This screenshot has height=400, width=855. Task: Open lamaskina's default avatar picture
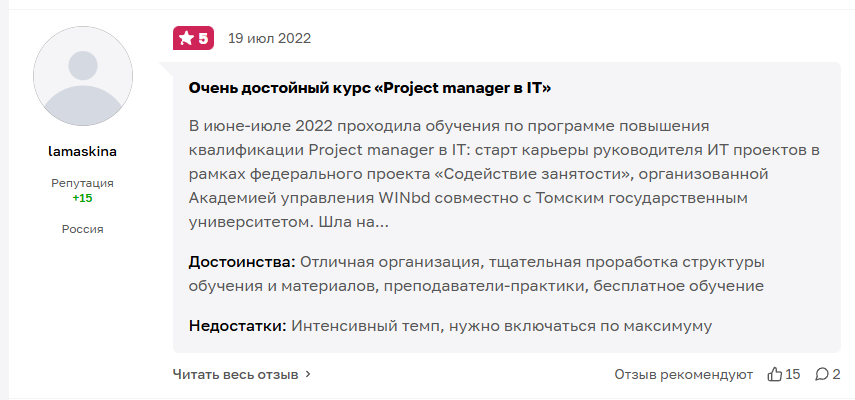point(83,76)
